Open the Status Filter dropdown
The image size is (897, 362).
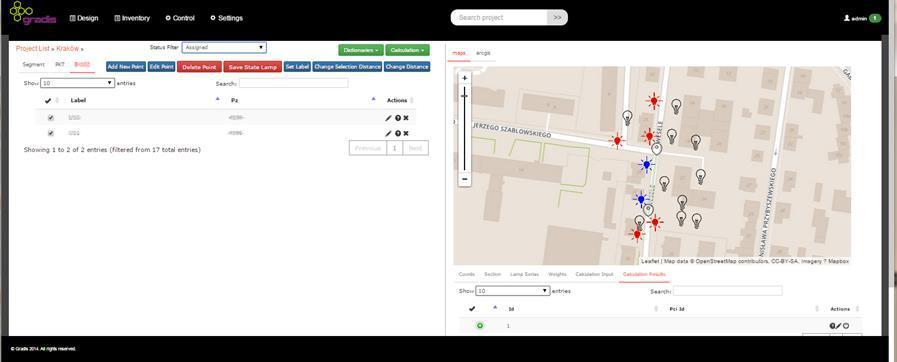coord(224,47)
